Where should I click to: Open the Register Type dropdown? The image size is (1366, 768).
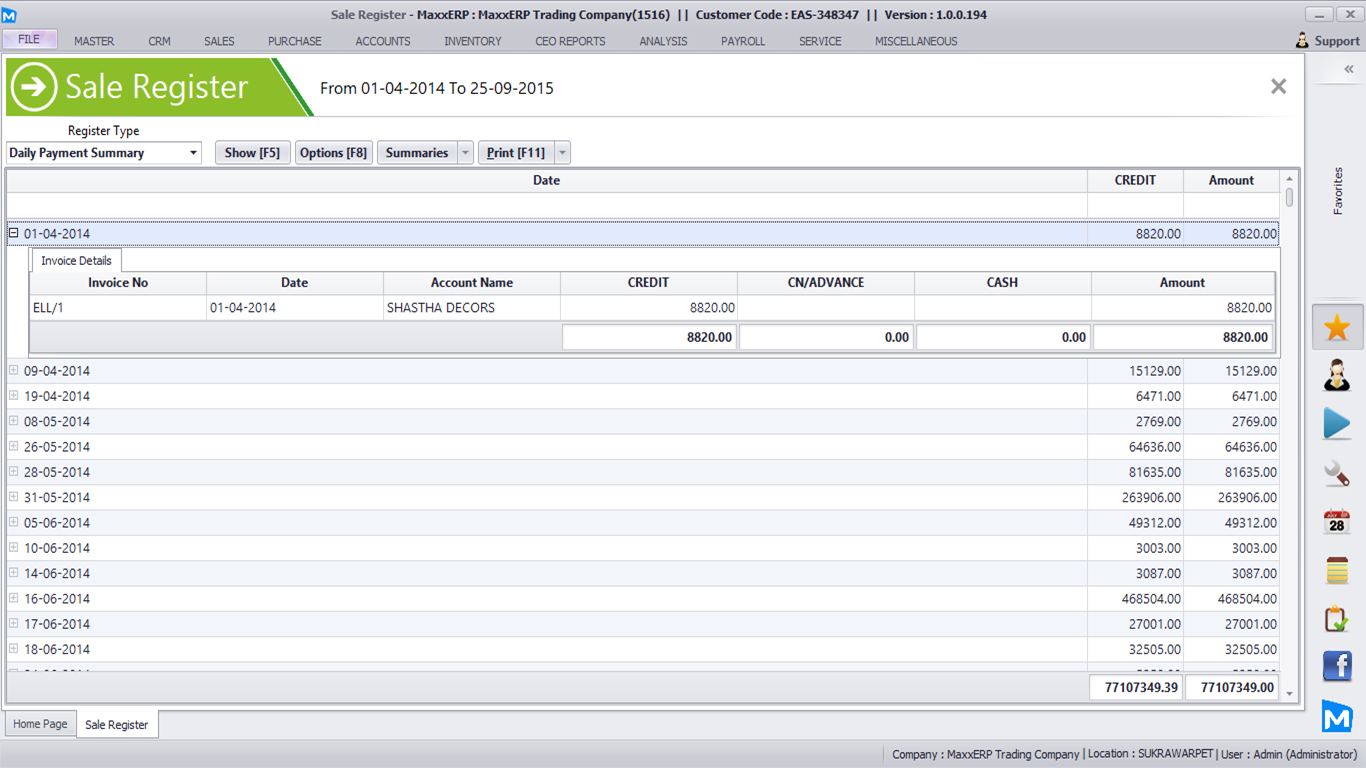coord(193,153)
